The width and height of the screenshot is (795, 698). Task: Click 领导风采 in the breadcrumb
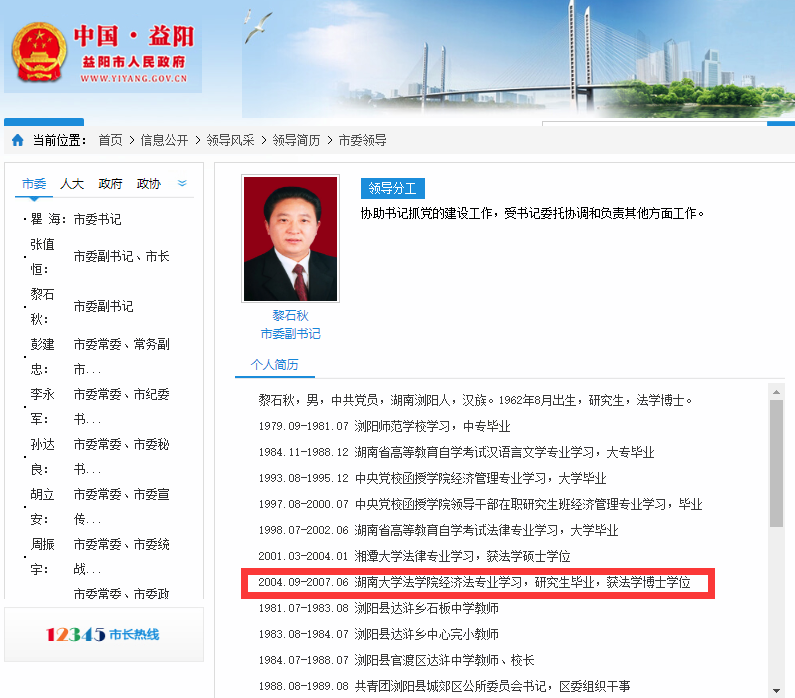pyautogui.click(x=230, y=140)
